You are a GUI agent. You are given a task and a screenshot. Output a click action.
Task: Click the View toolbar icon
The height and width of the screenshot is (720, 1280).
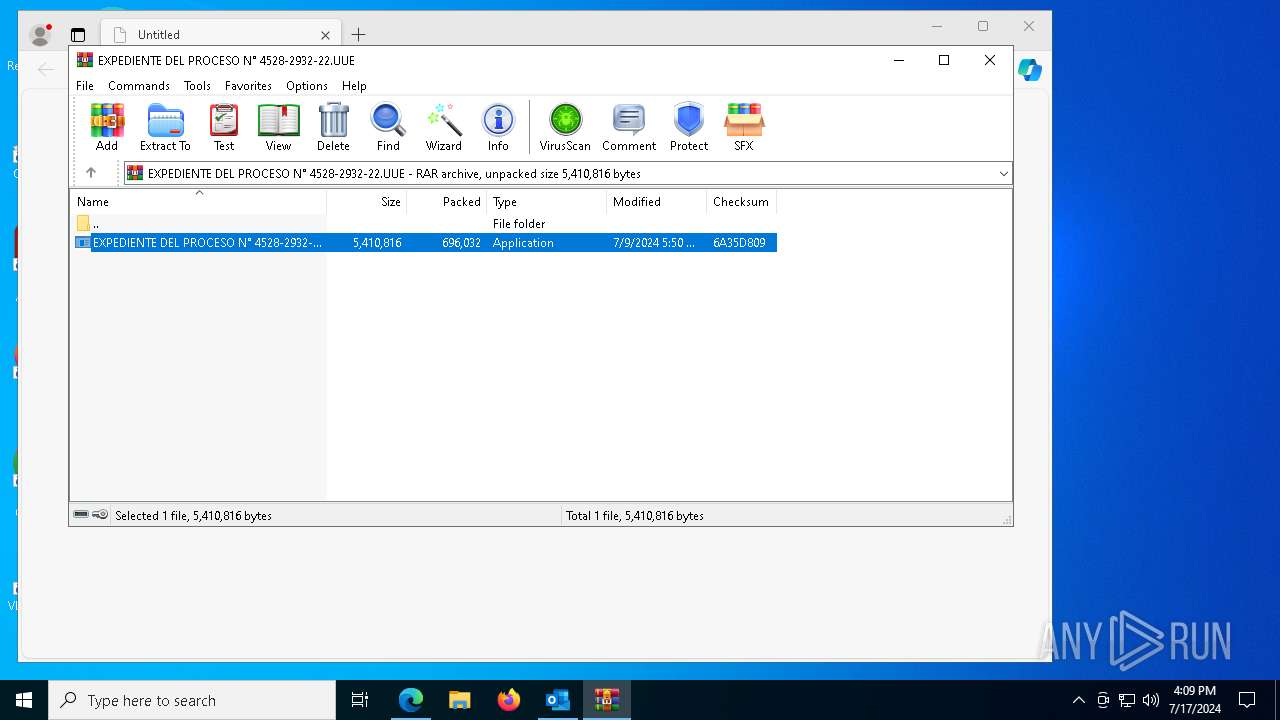(x=278, y=127)
